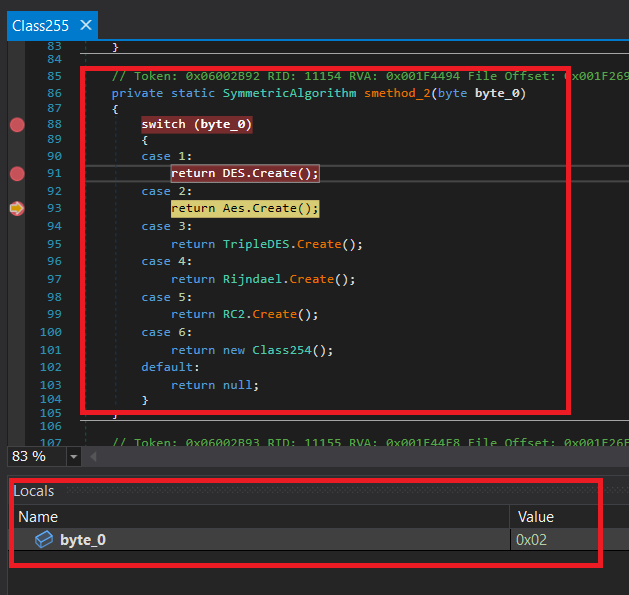The image size is (629, 595).
Task: Click the smethod_2 method name
Action: tap(397, 93)
